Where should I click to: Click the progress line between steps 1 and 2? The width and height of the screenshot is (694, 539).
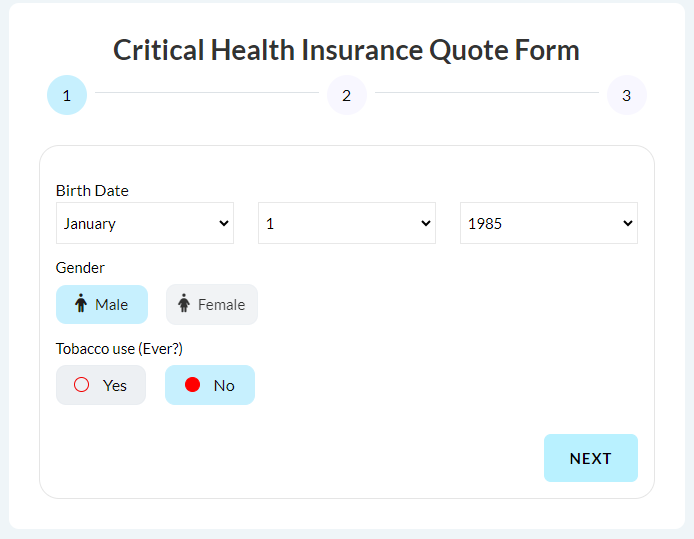pyautogui.click(x=207, y=92)
